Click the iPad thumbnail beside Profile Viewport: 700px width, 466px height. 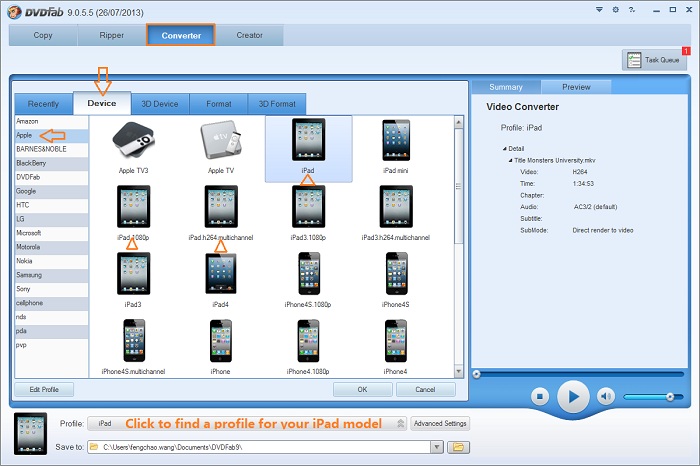point(30,433)
